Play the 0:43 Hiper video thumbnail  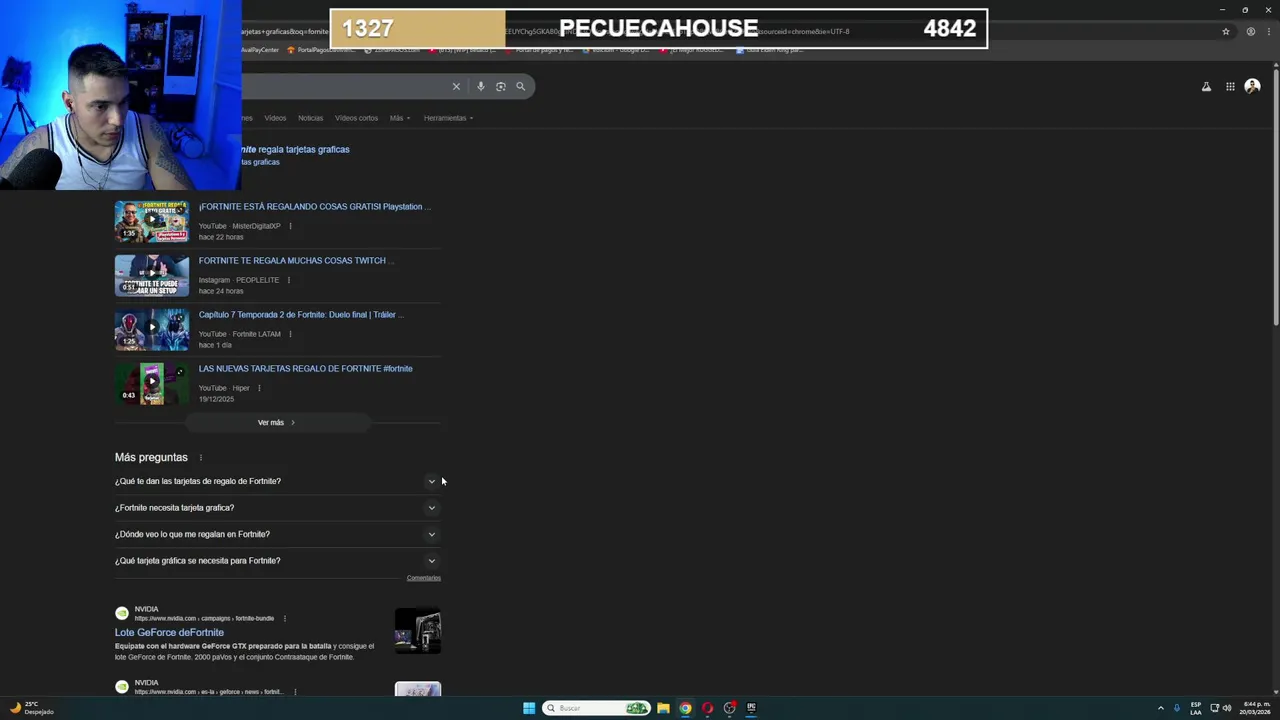(152, 384)
